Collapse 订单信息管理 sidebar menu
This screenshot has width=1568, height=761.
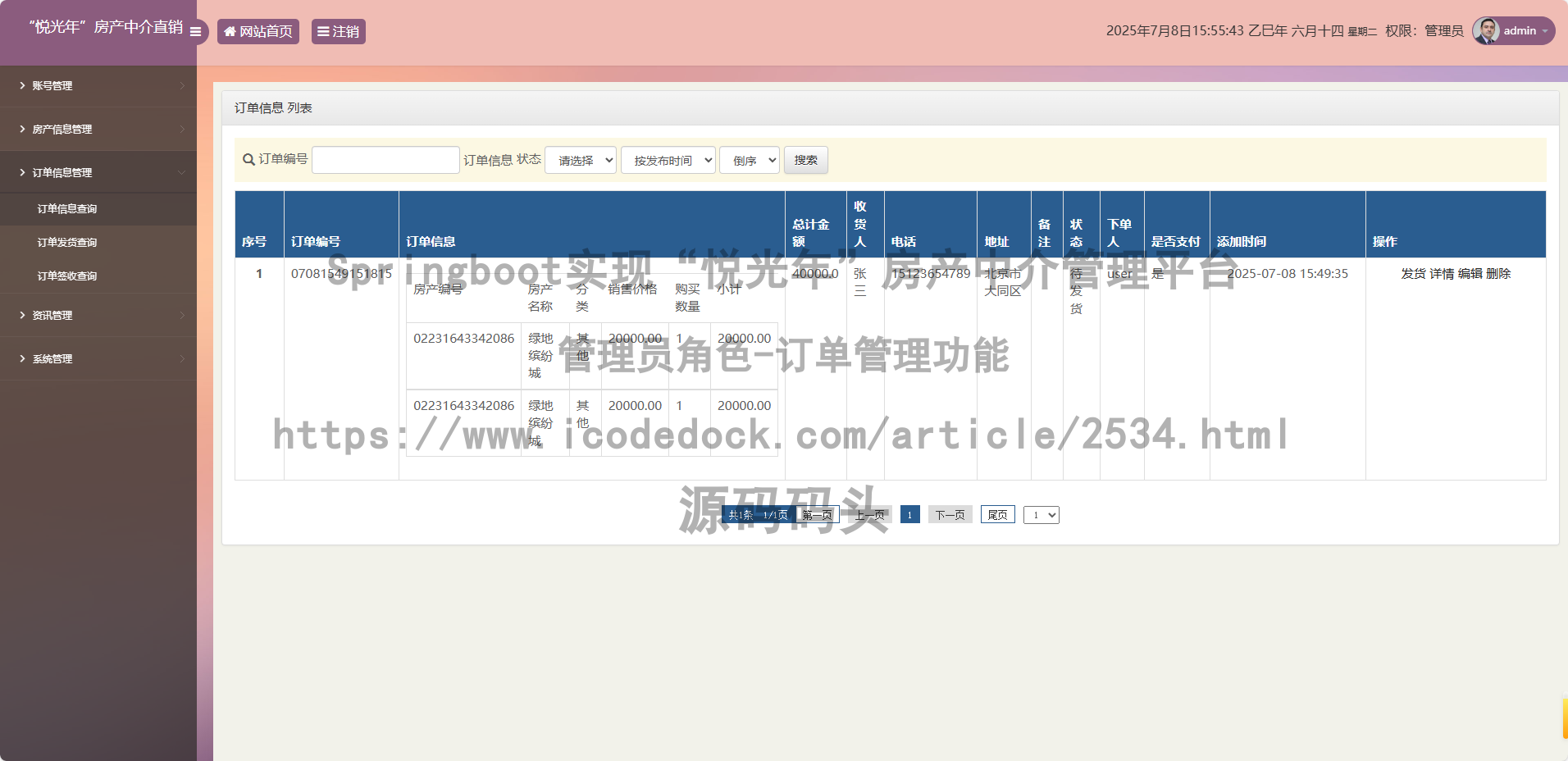(x=98, y=172)
